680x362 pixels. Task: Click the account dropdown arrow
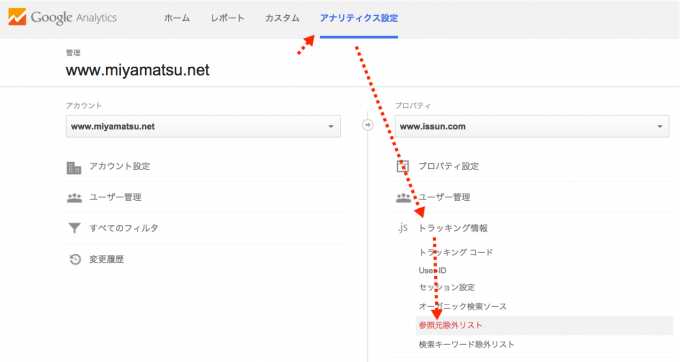click(x=330, y=127)
